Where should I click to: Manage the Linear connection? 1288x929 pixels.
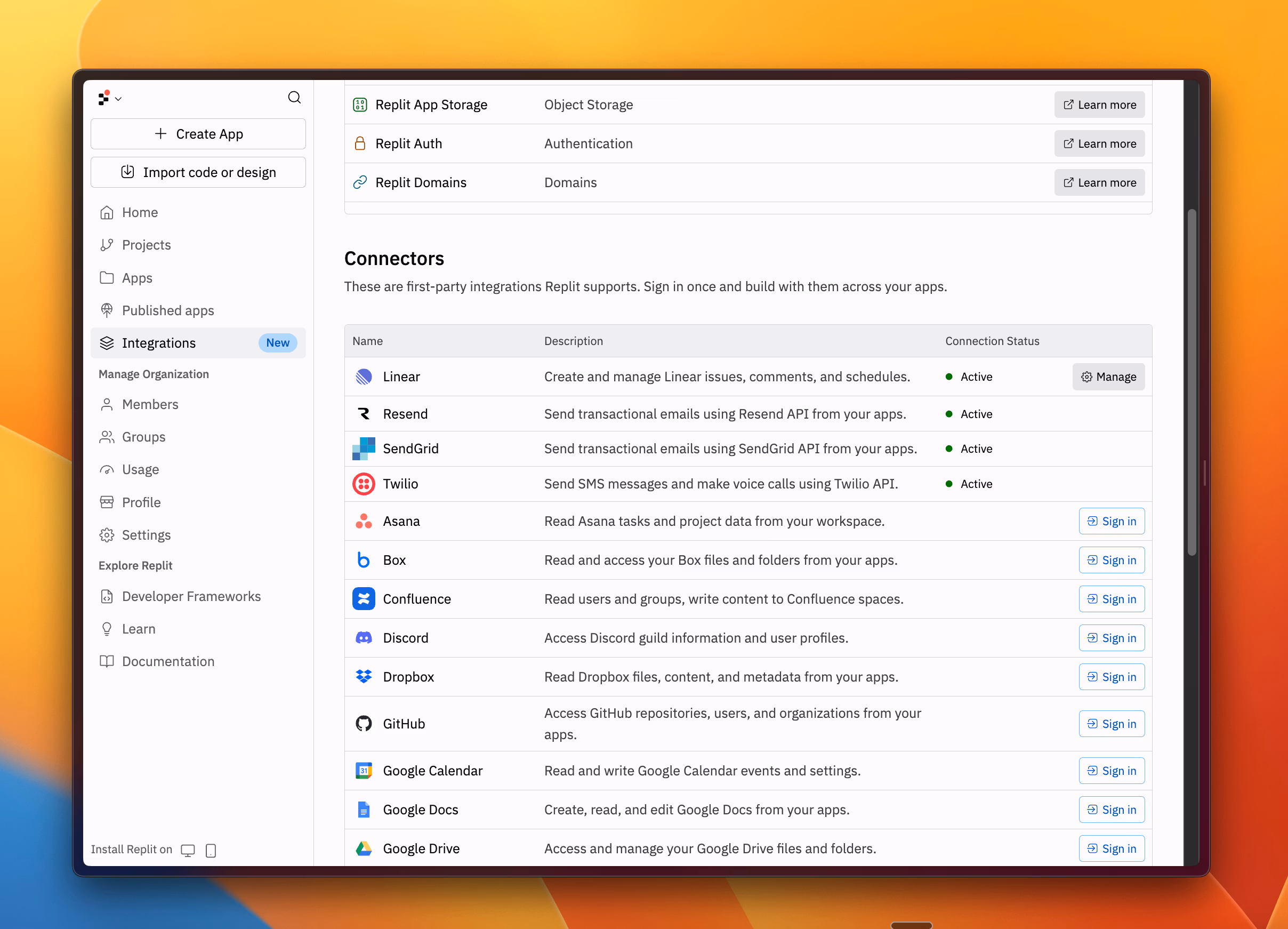click(1108, 377)
